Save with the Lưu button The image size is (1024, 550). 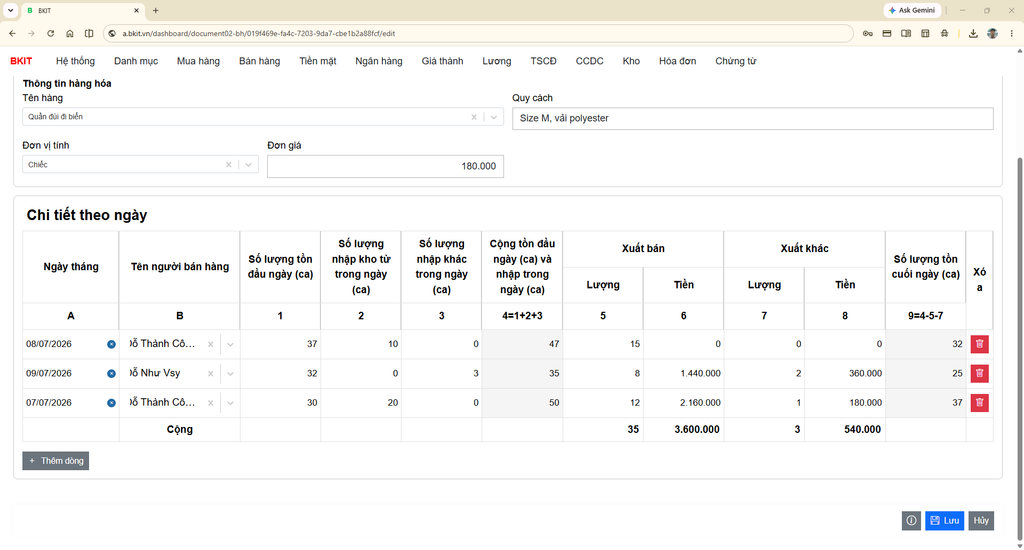pyautogui.click(x=944, y=521)
